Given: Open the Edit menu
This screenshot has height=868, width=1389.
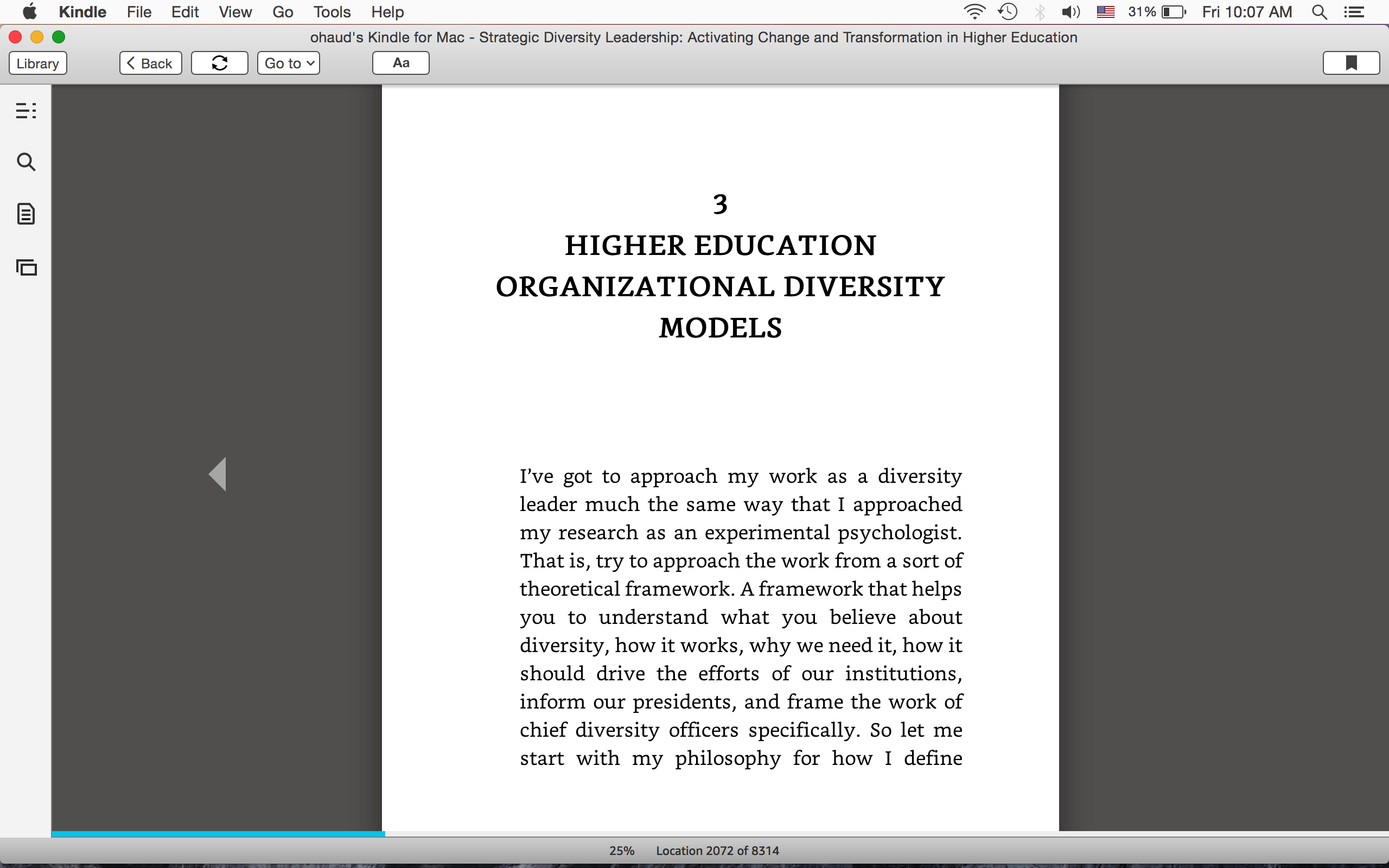Looking at the screenshot, I should (185, 12).
